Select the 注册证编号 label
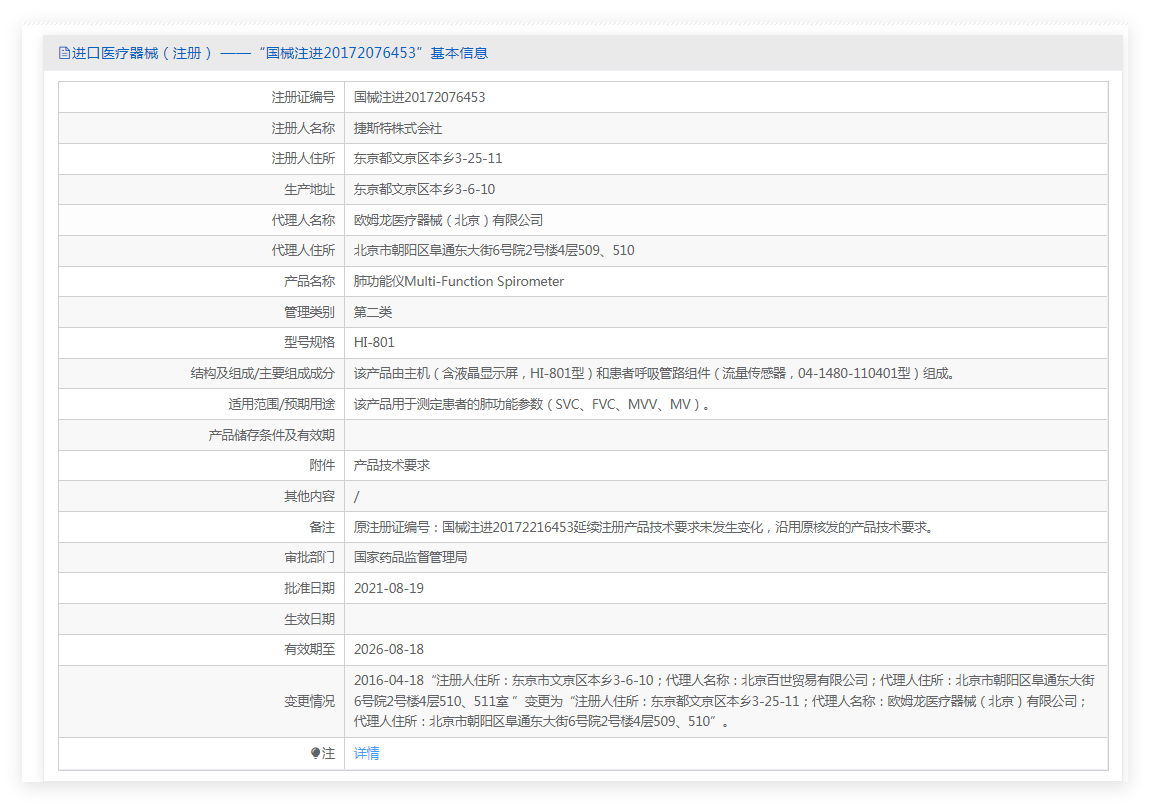Screen dimensions: 1150x804 pos(303,97)
